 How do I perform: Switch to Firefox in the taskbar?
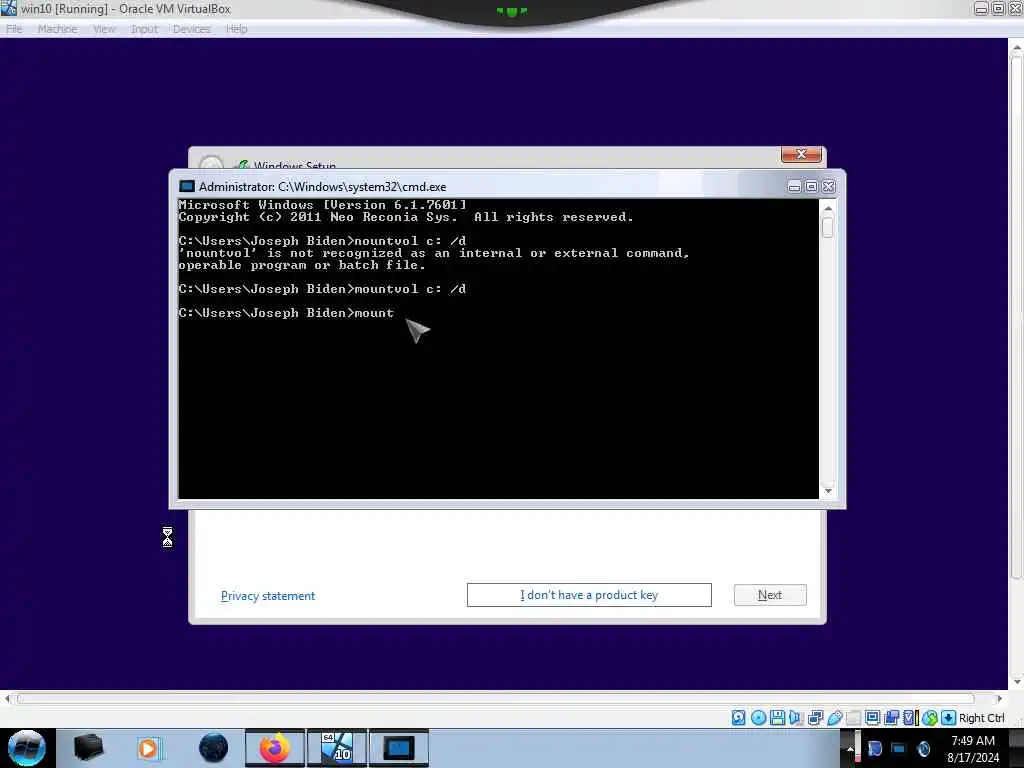point(275,748)
